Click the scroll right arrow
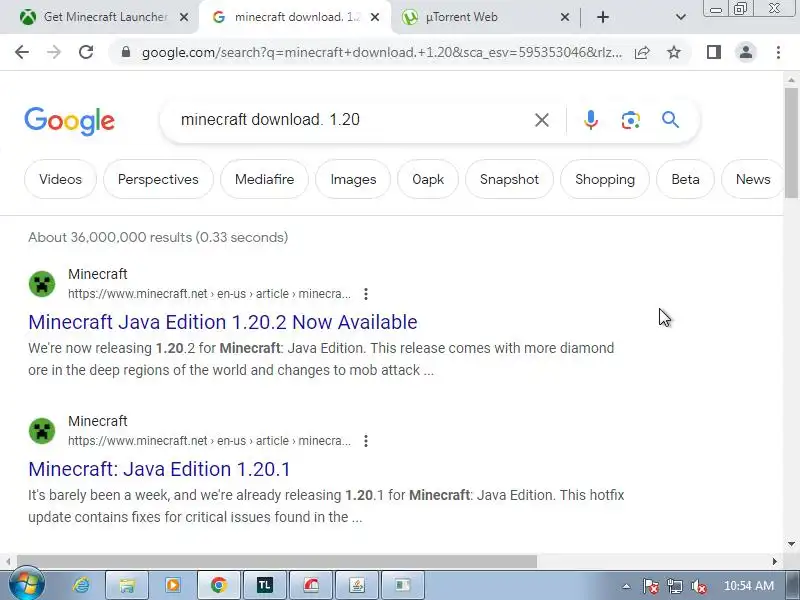The height and width of the screenshot is (600, 800). (x=774, y=561)
